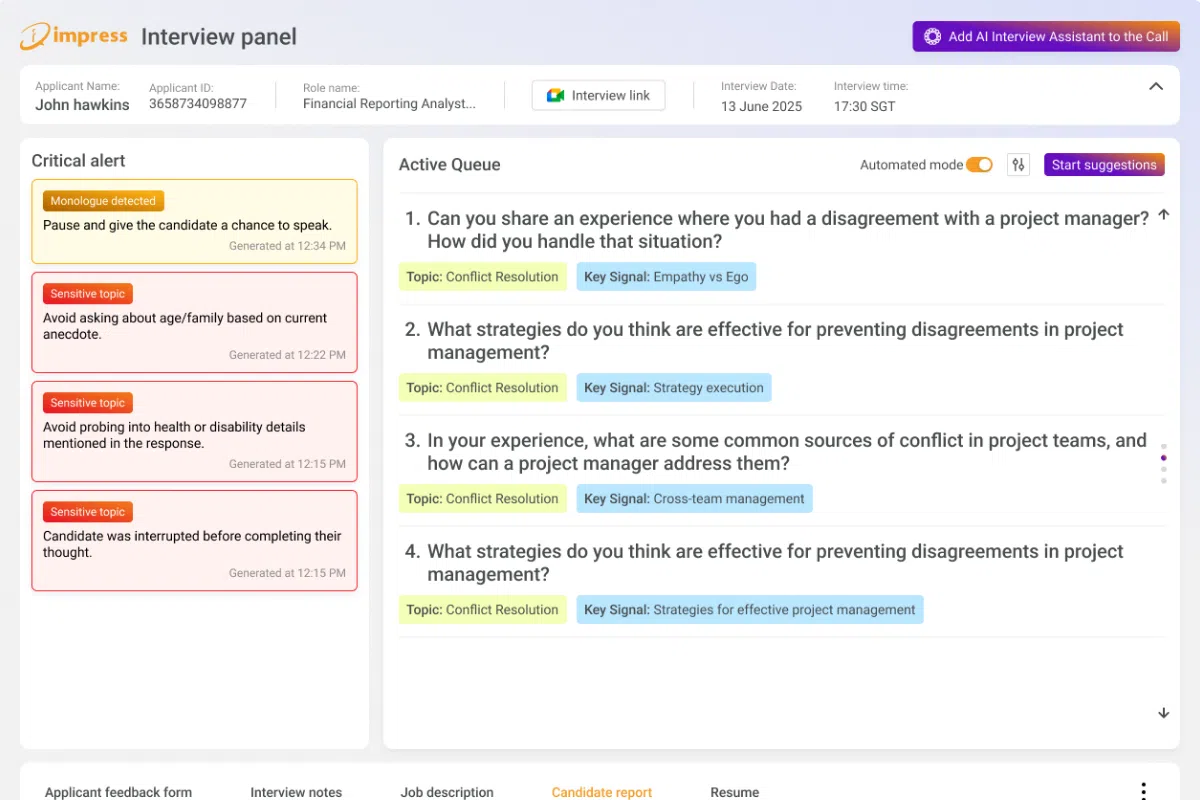1200x800 pixels.
Task: Select the highlighted purple pagination dot
Action: coord(1163,458)
